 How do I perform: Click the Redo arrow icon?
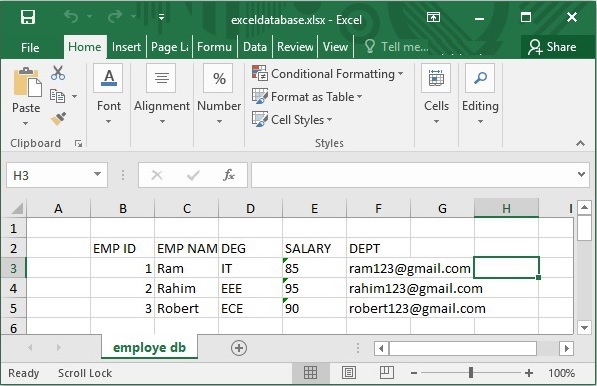pyautogui.click(x=115, y=16)
